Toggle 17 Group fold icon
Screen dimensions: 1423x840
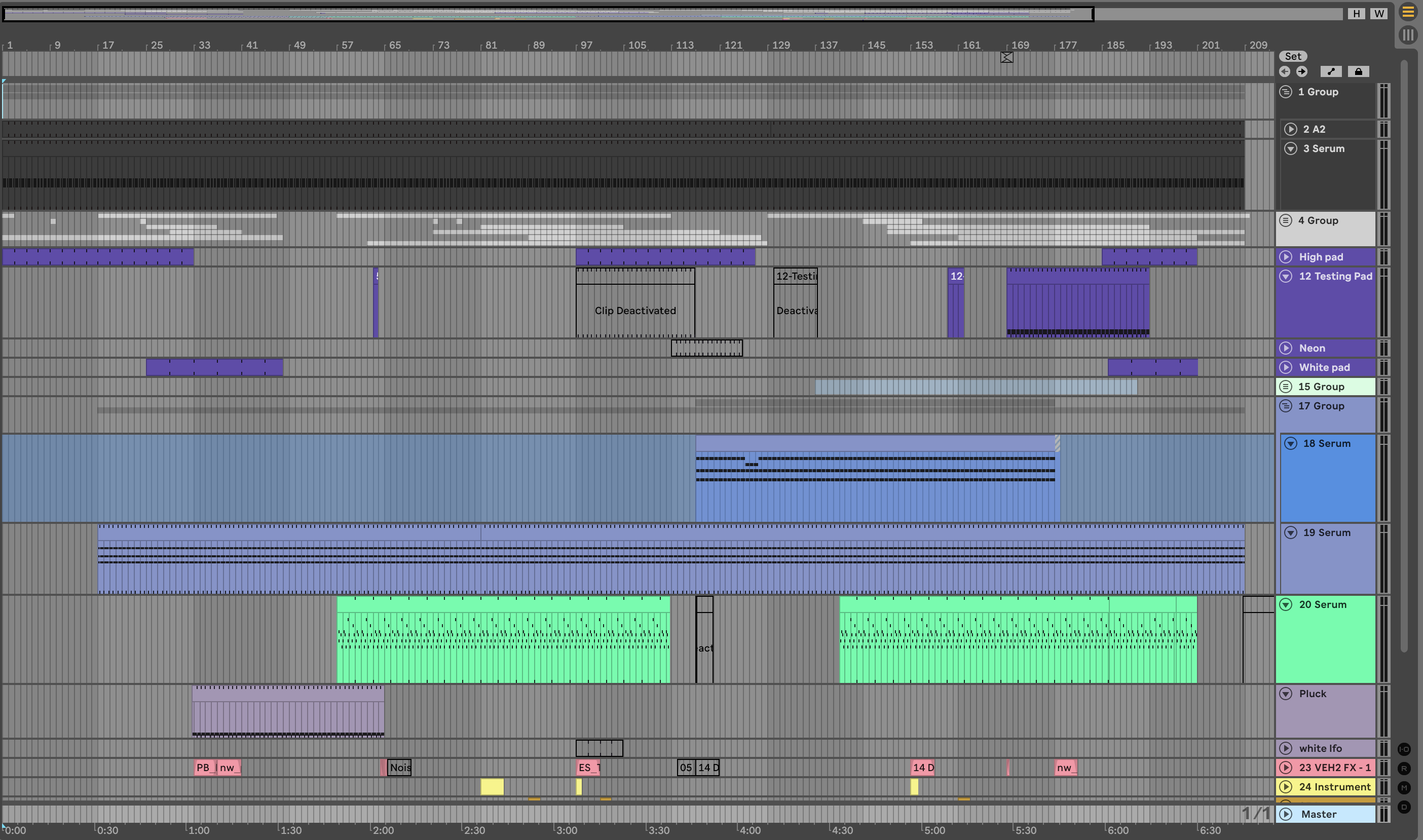point(1286,406)
